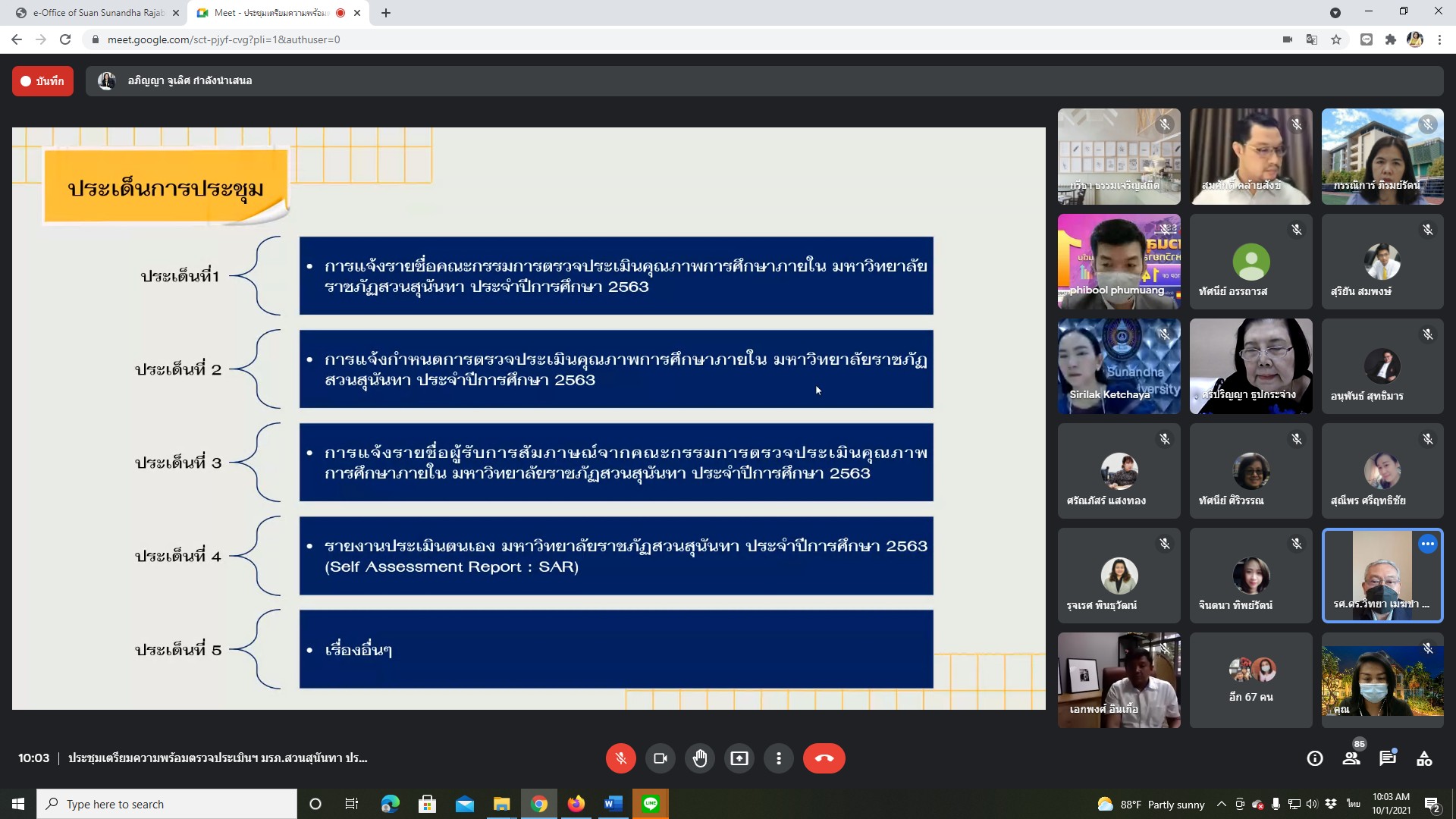Open the activities shapes icon
The height and width of the screenshot is (819, 1456).
pos(1423,758)
